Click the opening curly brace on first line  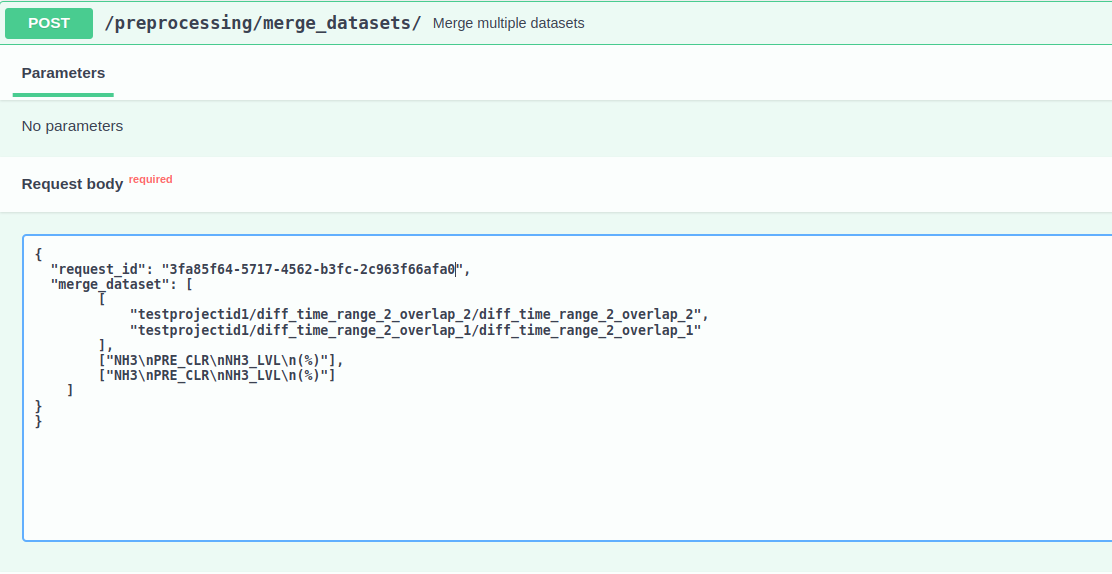coord(39,254)
